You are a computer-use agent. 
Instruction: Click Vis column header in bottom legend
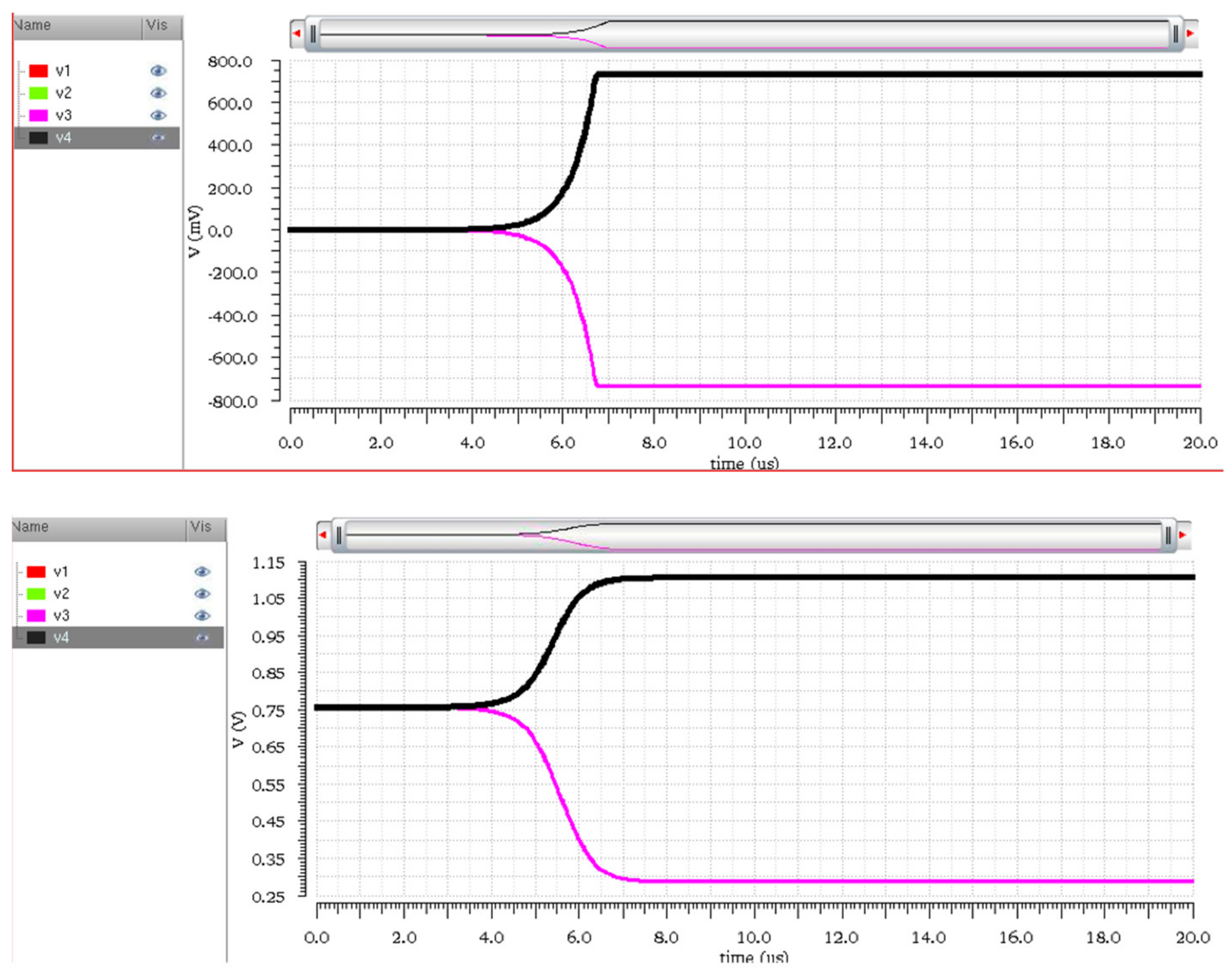201,527
